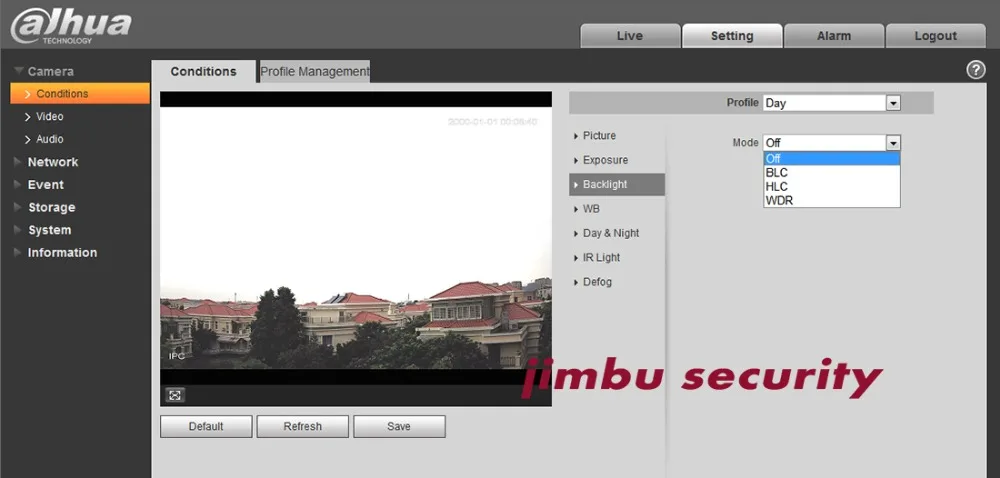1000x478 pixels.
Task: Switch to the Profile Management tab
Action: coord(314,71)
